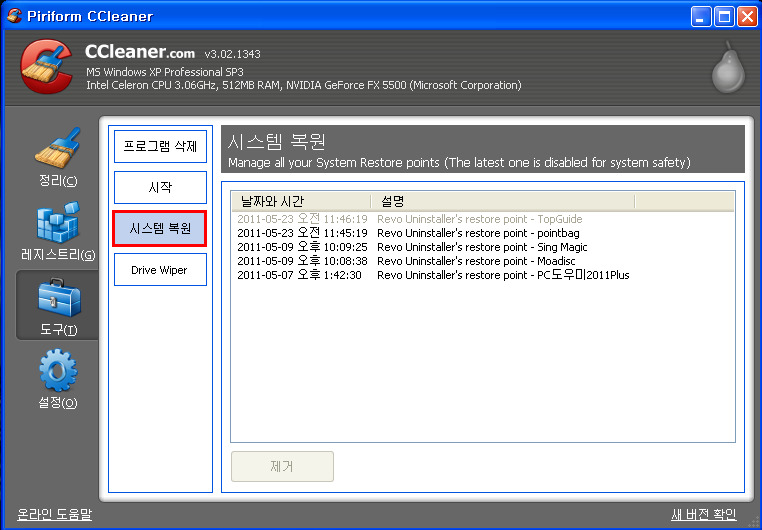The height and width of the screenshot is (530, 762).
Task: Click the date 2011-05-23 오전 11:45:19
Action: (302, 233)
